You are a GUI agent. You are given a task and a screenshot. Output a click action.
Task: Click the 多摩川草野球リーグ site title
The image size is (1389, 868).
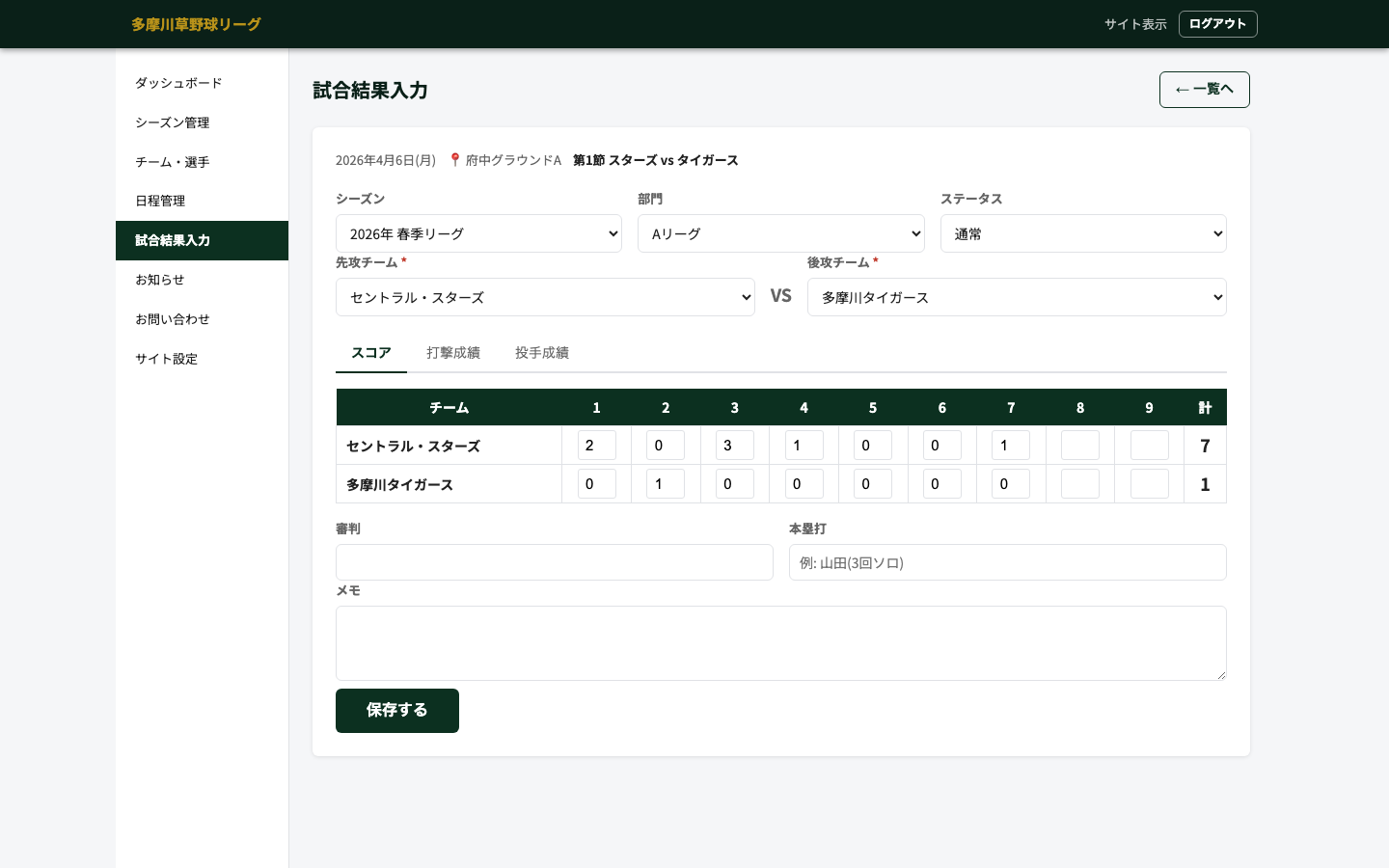pyautogui.click(x=196, y=24)
